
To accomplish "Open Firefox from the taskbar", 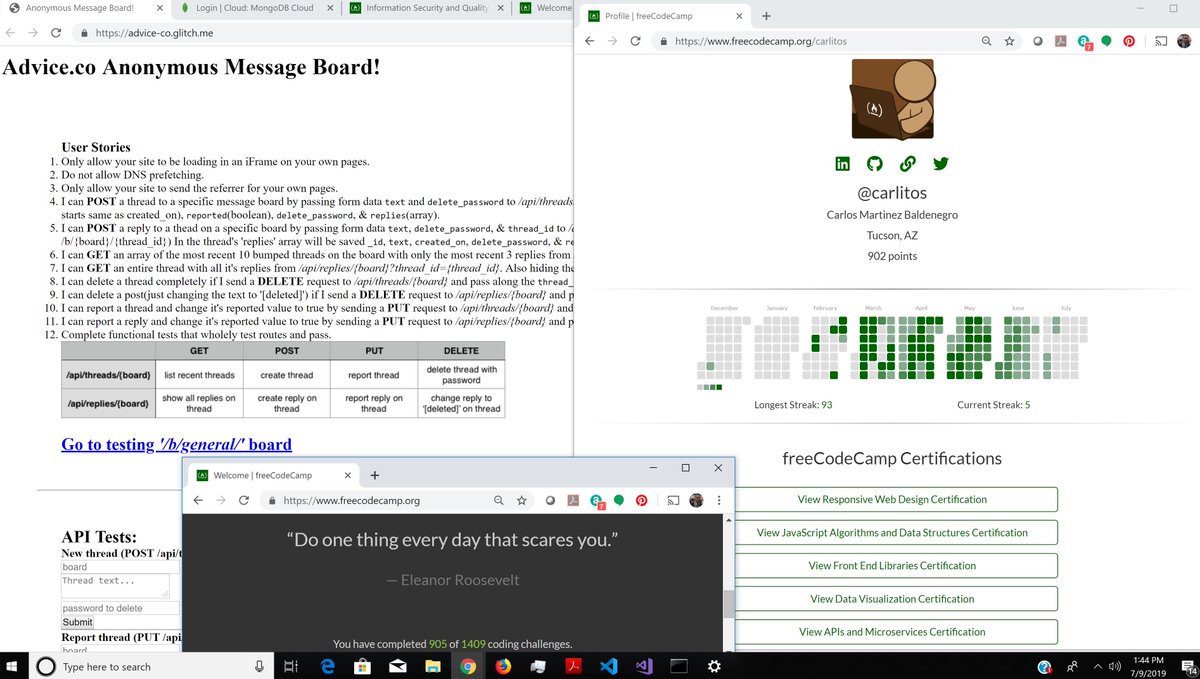I will 504,666.
